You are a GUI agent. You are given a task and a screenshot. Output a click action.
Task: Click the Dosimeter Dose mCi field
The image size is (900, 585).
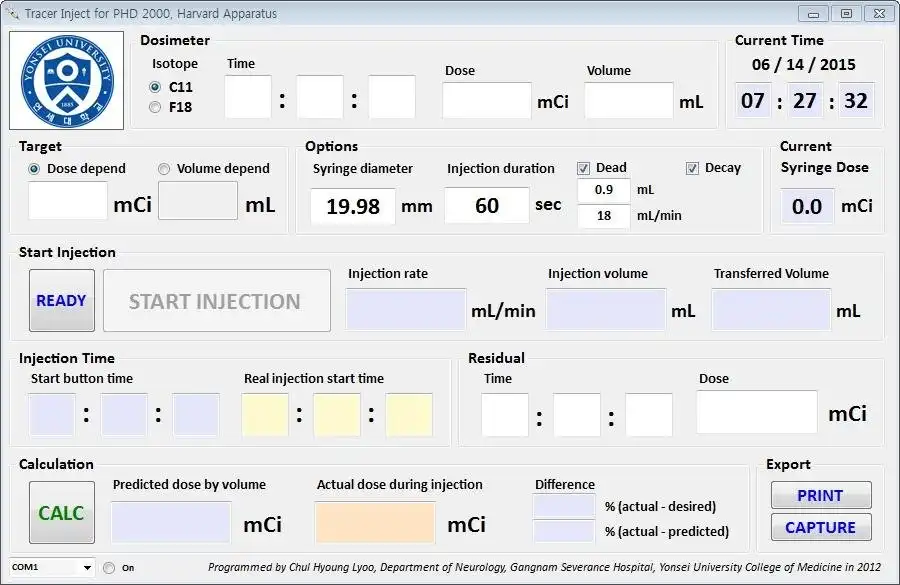(487, 100)
